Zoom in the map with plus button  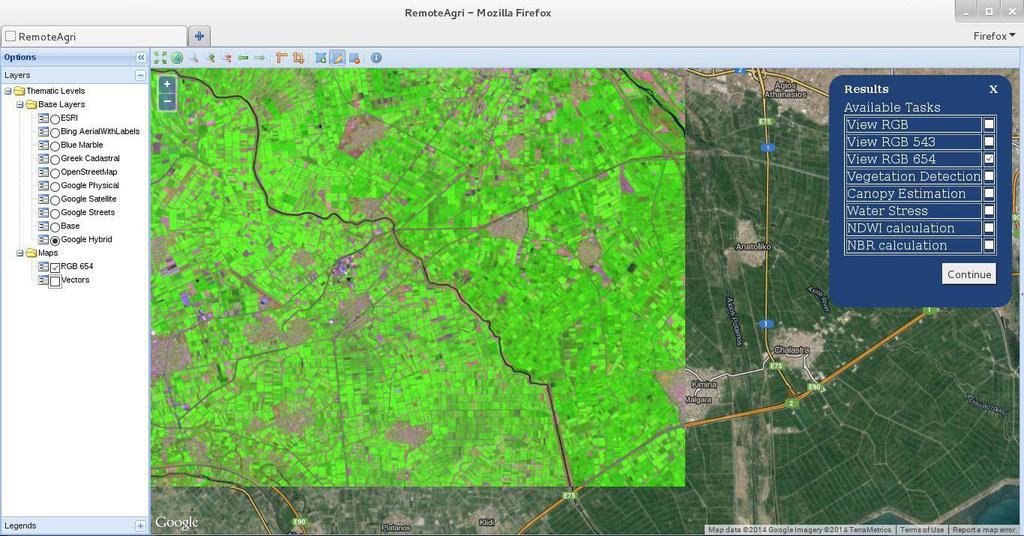pos(167,84)
